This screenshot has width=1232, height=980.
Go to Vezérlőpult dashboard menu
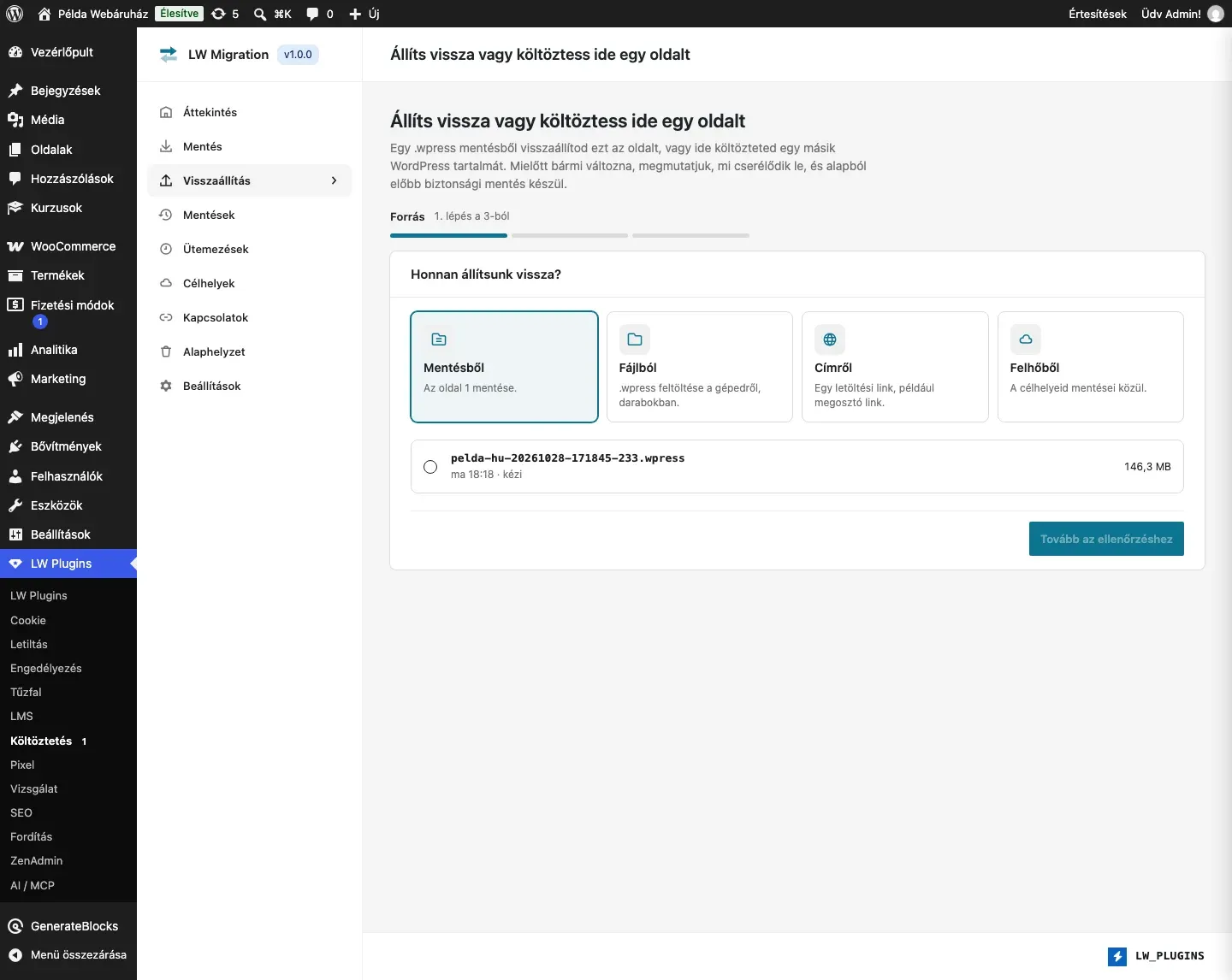[x=68, y=52]
